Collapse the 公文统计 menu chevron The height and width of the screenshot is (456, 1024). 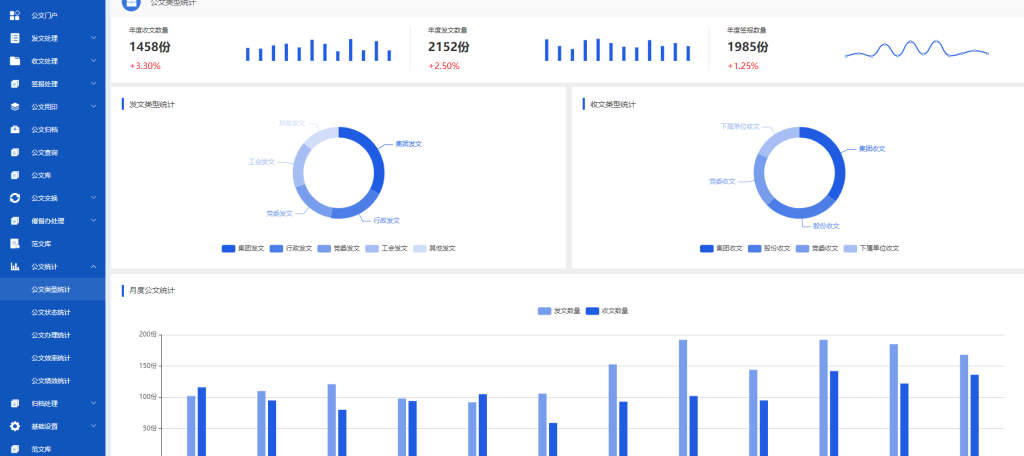(x=93, y=267)
